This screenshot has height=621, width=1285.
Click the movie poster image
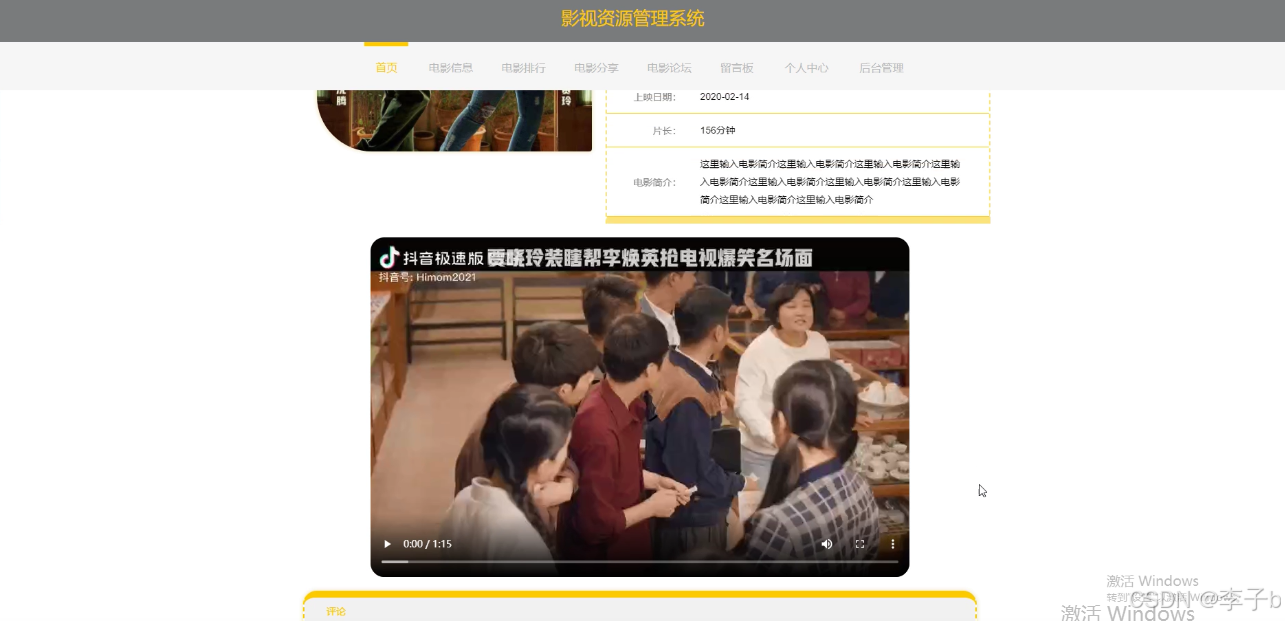coord(454,120)
